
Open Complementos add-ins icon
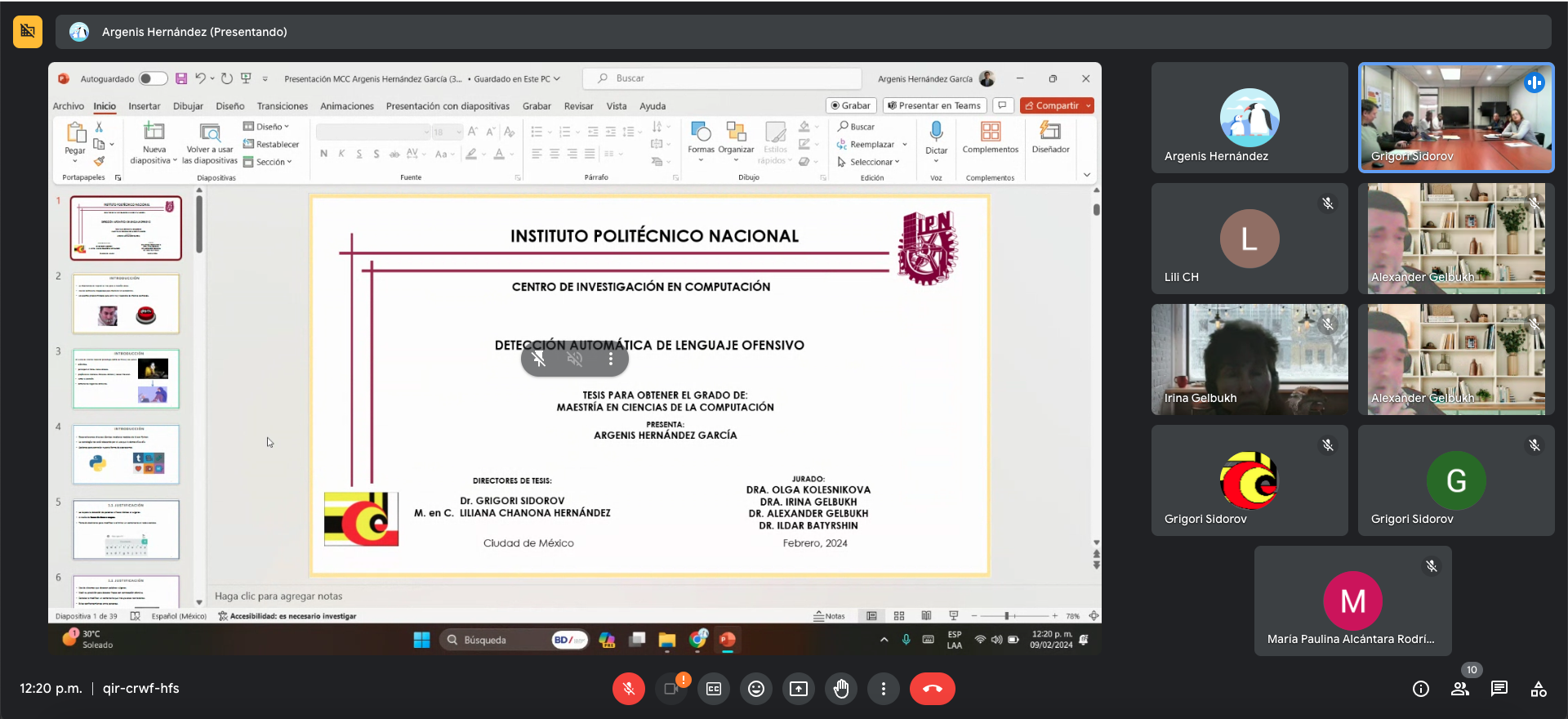pyautogui.click(x=991, y=132)
